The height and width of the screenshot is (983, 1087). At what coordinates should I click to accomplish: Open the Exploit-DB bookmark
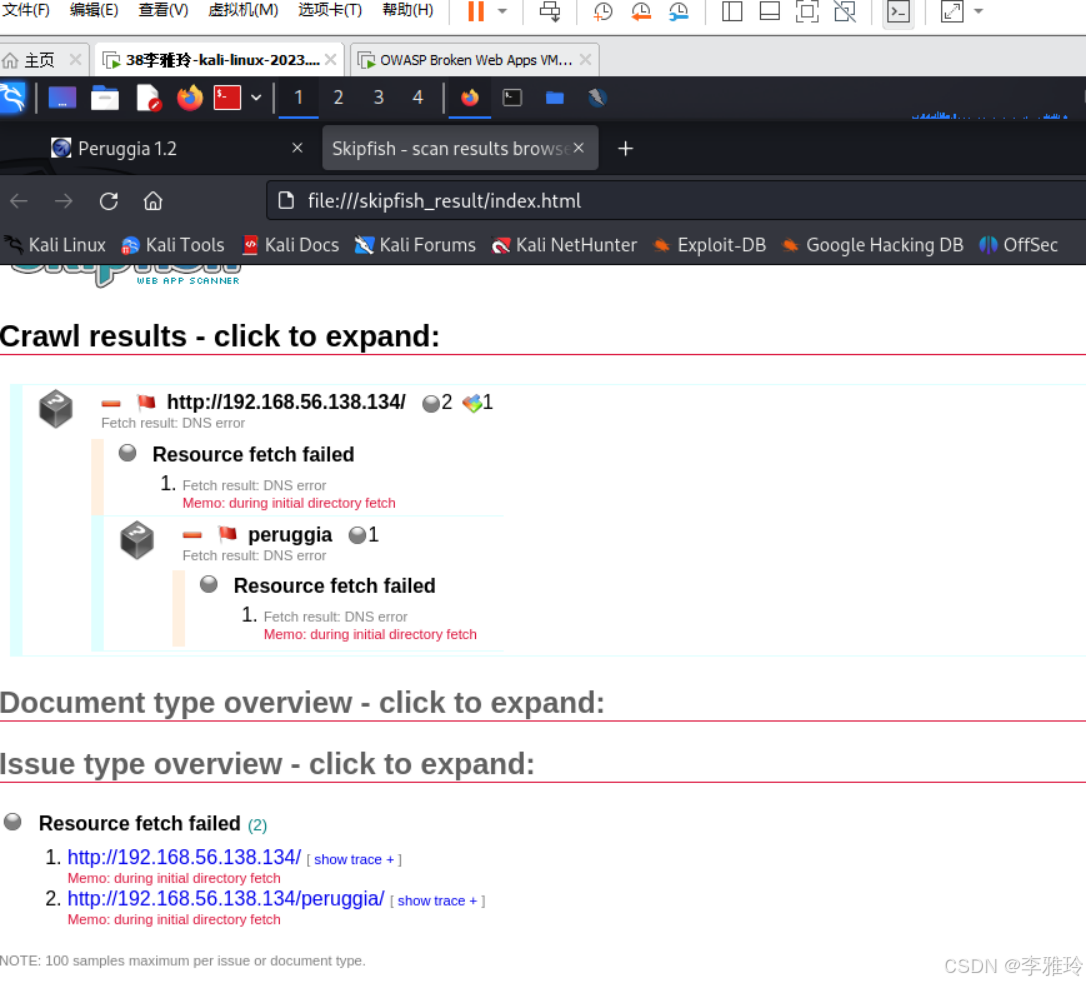(710, 245)
